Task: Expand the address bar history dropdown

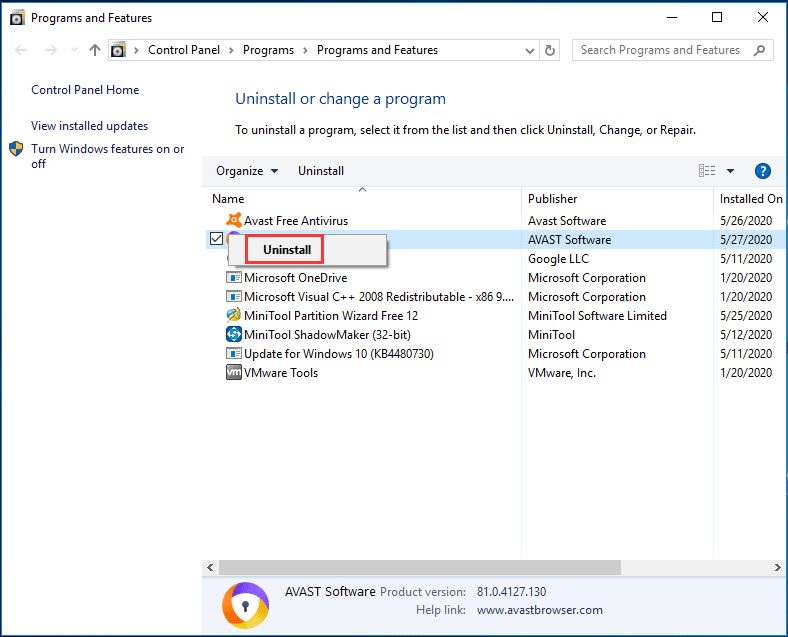Action: pyautogui.click(x=529, y=50)
